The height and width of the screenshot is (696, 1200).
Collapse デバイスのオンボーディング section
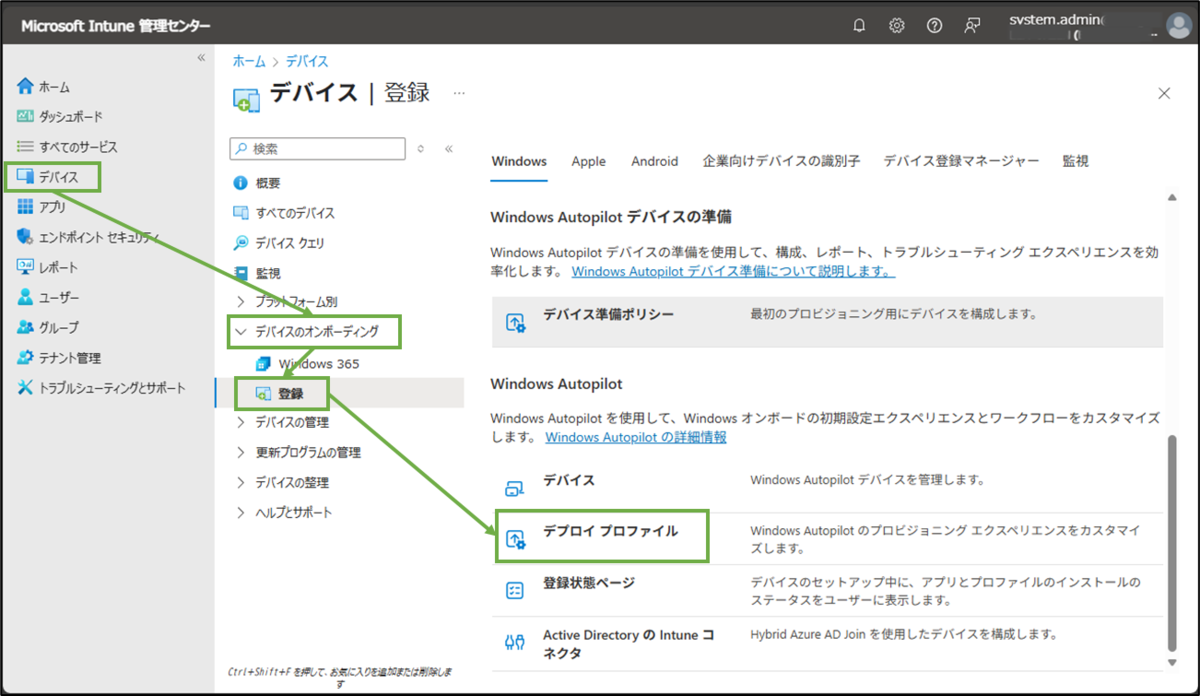pos(240,331)
